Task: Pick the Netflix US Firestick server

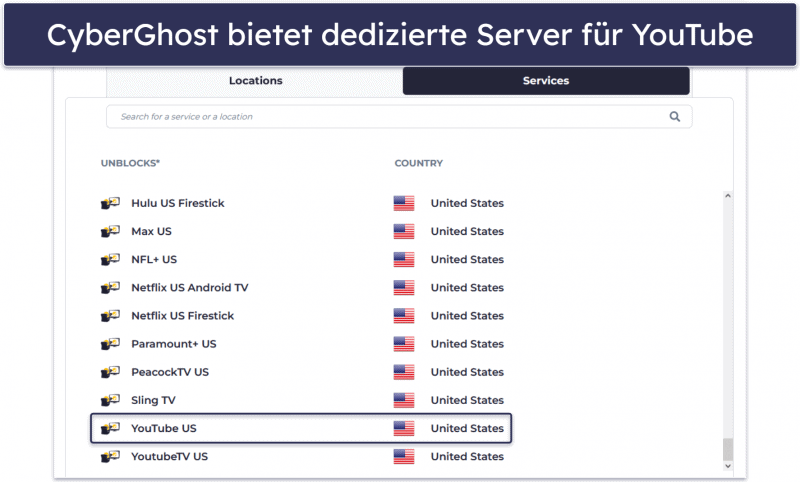Action: [x=183, y=315]
